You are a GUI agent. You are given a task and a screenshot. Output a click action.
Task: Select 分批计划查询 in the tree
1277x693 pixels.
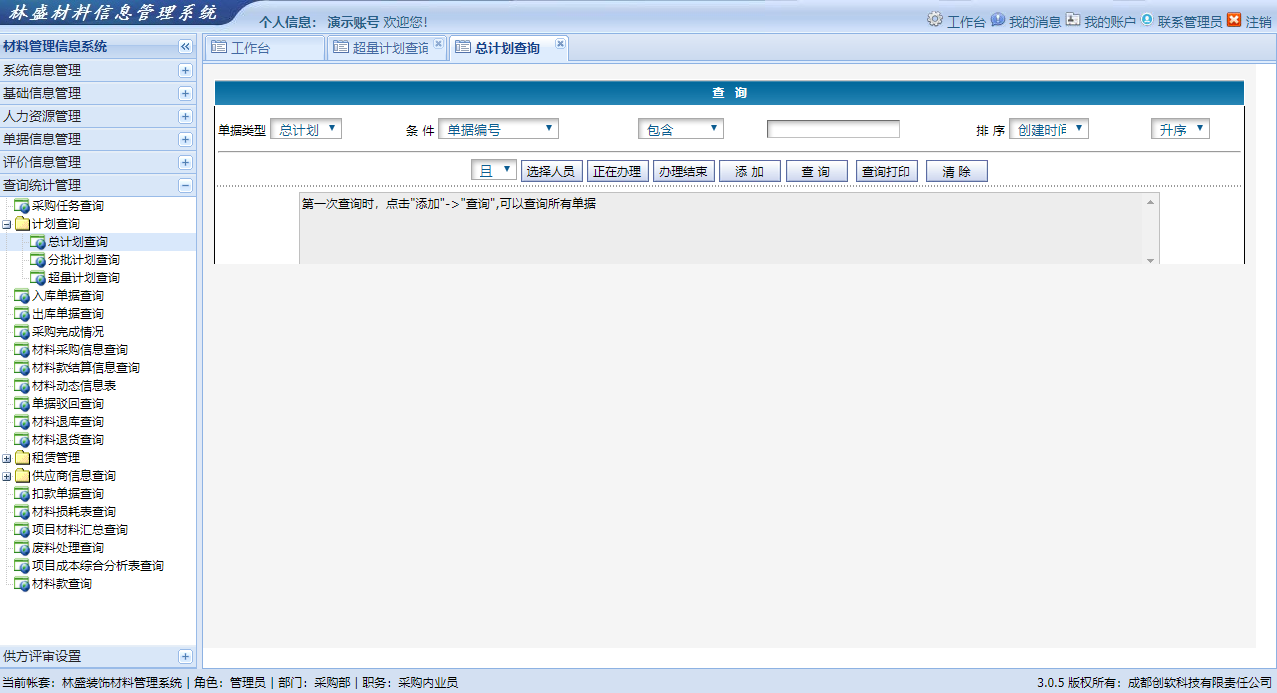(83, 260)
